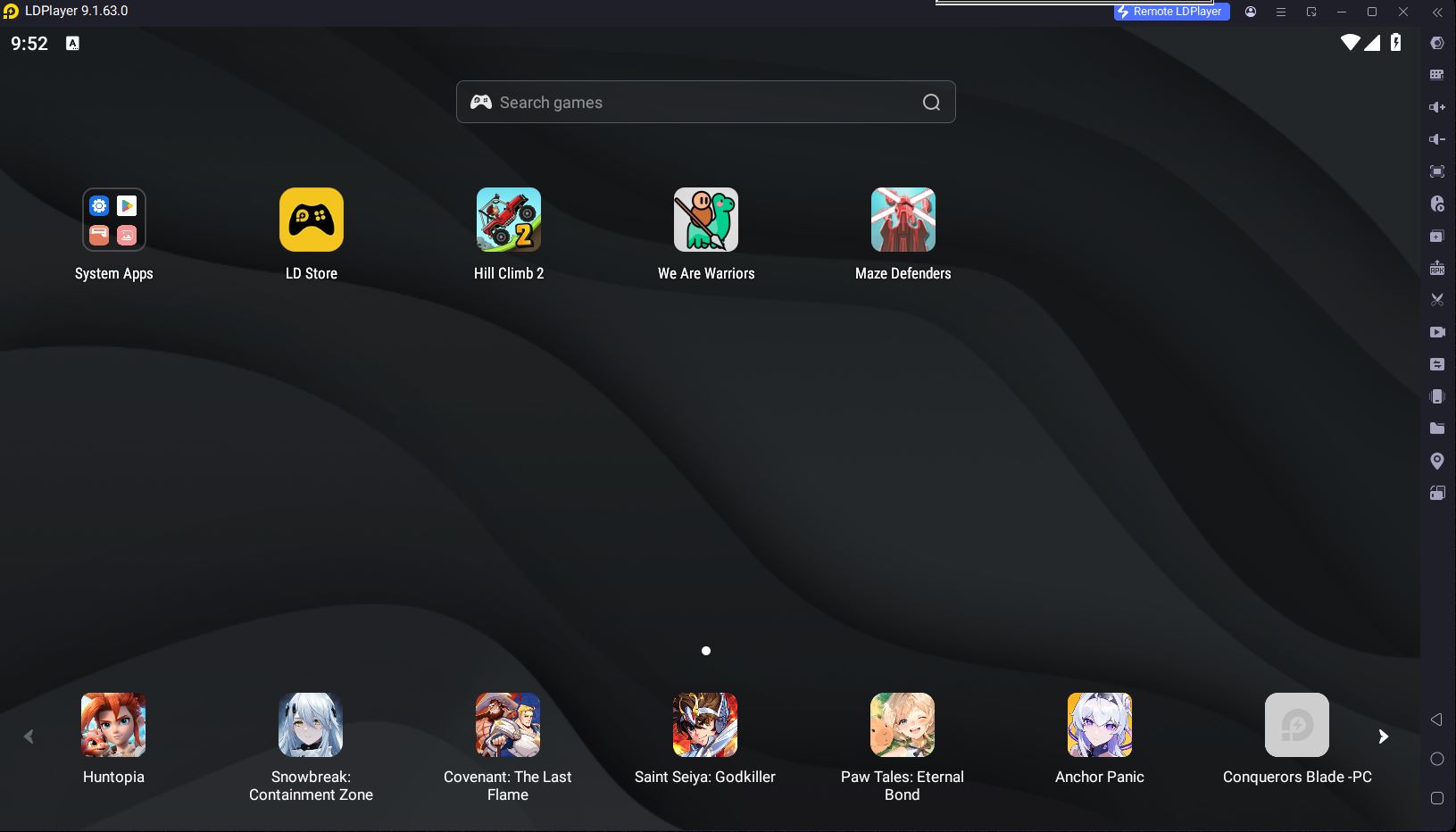Open the keyboard mapping tool
Screen dimensions: 1456x832
pyautogui.click(x=1436, y=75)
